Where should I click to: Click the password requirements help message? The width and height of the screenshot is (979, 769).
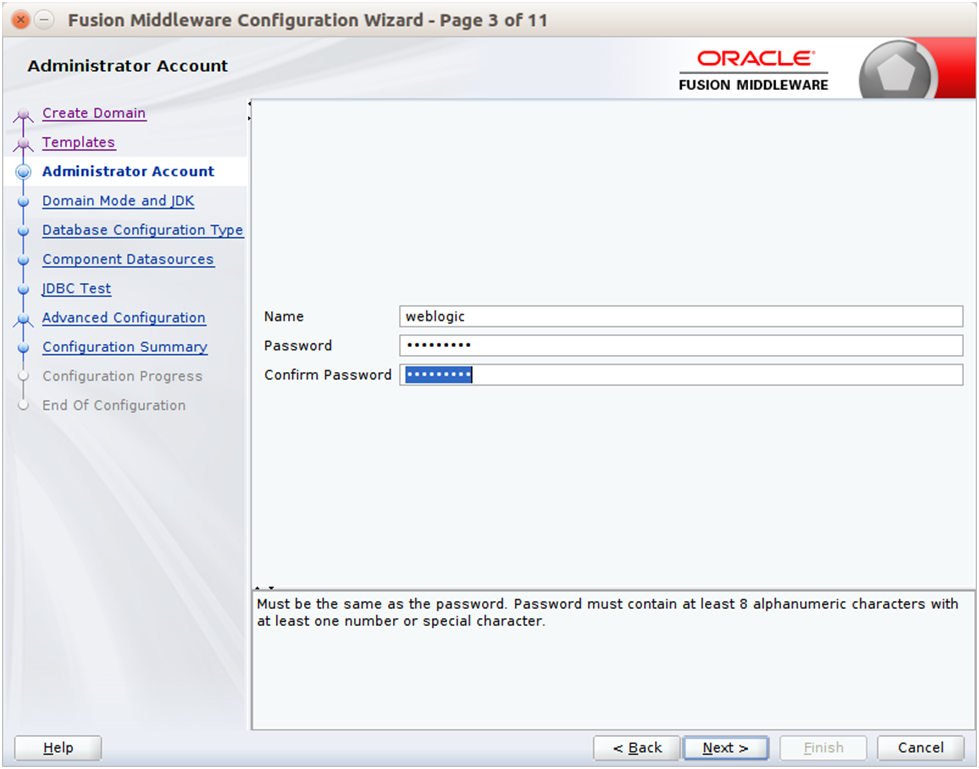tap(608, 612)
